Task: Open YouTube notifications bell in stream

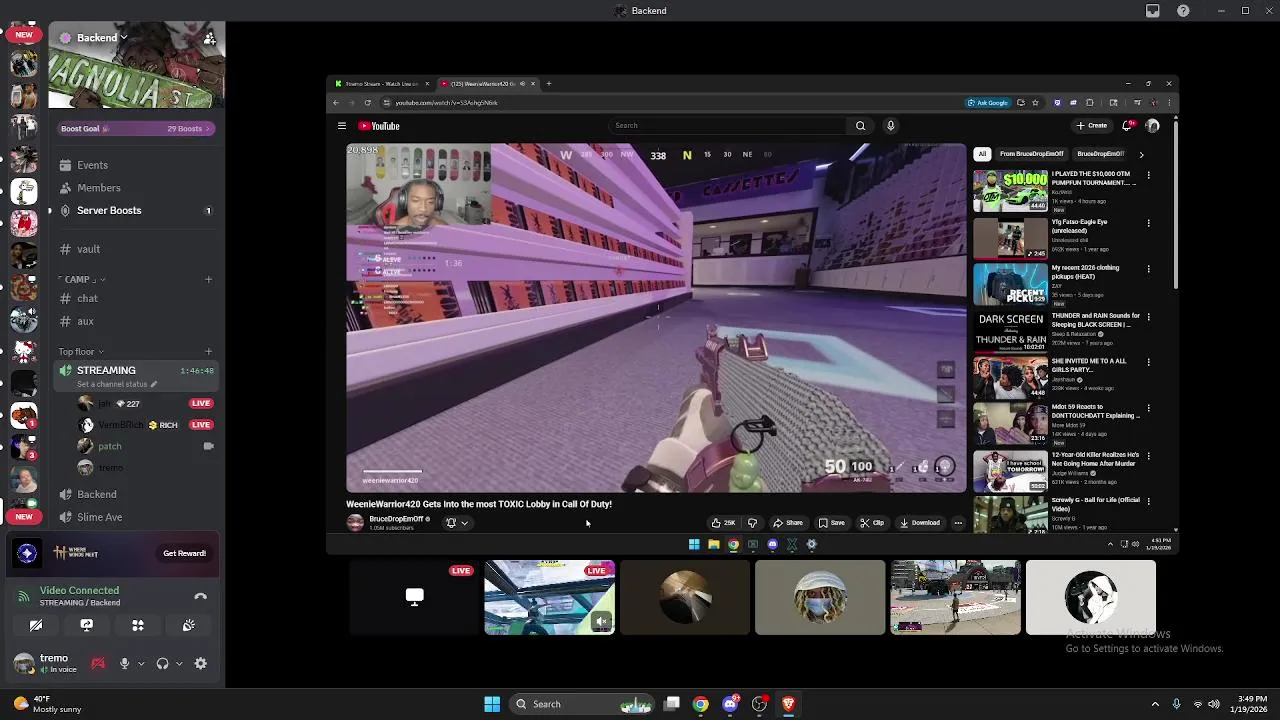Action: [x=1128, y=126]
